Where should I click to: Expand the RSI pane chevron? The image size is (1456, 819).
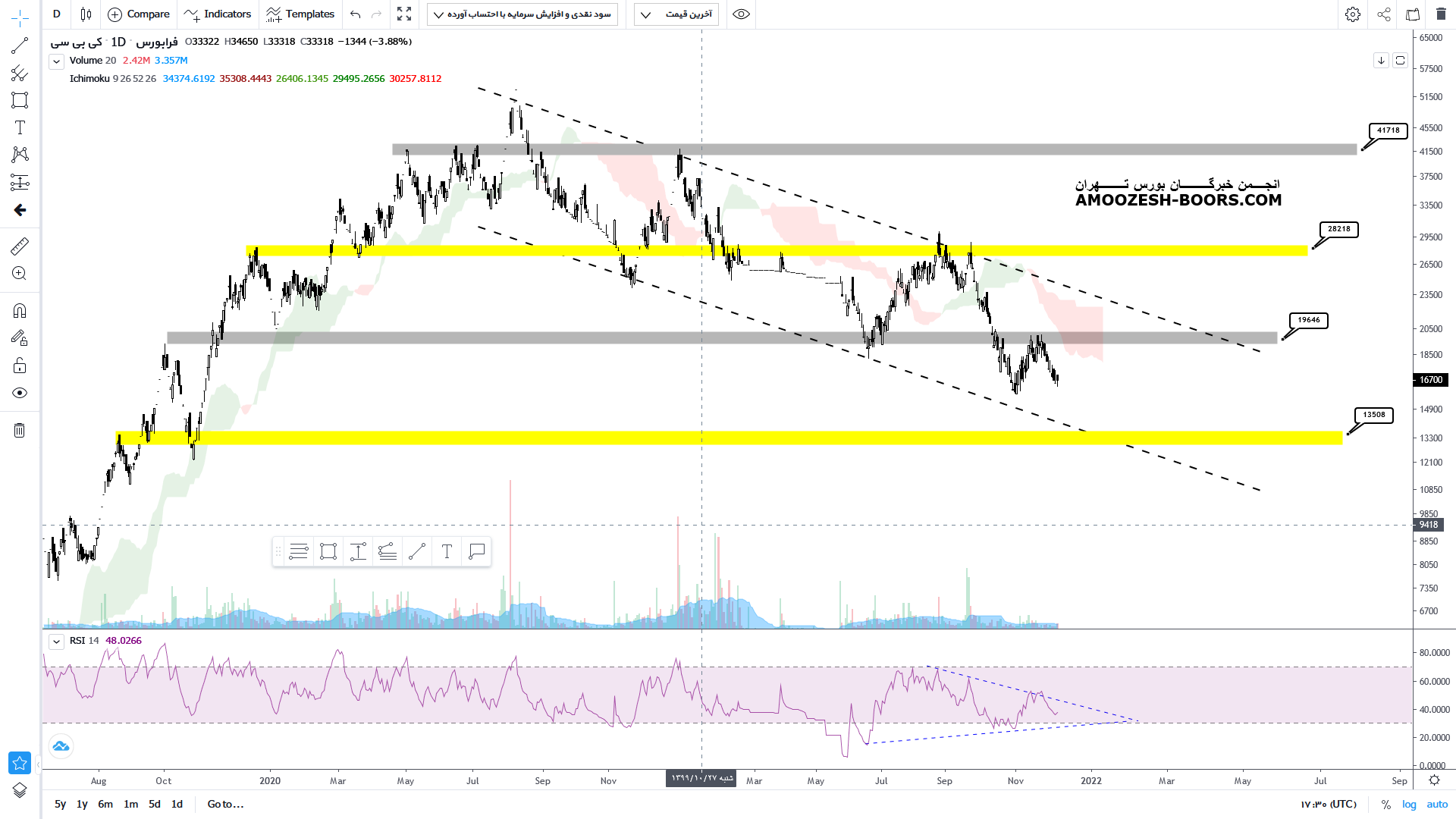point(56,642)
